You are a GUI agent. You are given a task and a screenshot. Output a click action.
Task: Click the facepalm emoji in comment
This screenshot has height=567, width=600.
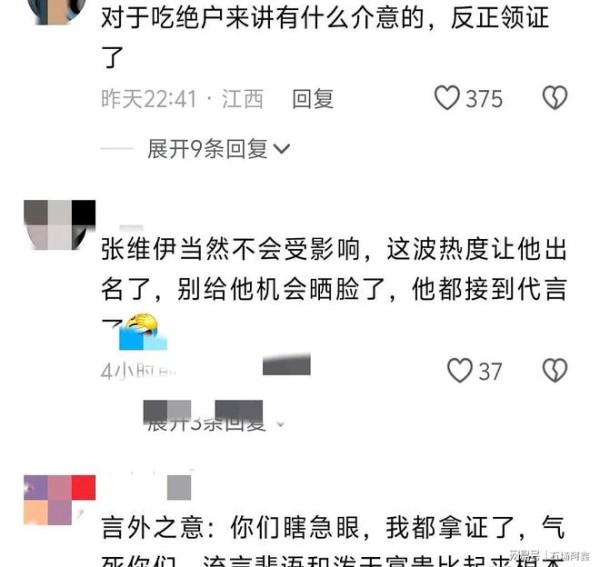click(x=143, y=331)
